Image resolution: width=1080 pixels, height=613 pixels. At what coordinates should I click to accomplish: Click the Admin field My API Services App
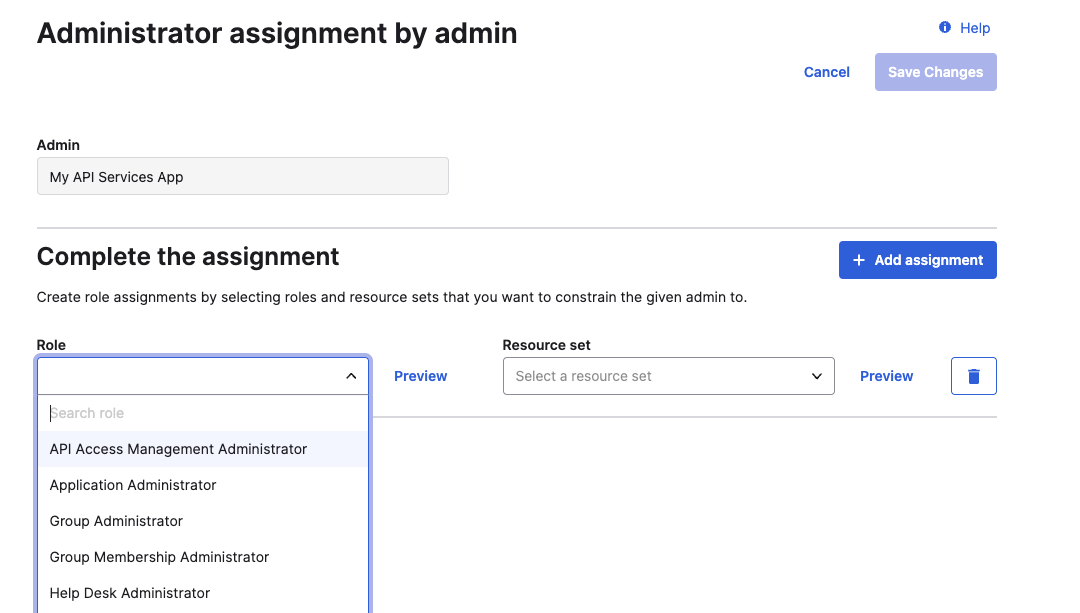(x=242, y=176)
